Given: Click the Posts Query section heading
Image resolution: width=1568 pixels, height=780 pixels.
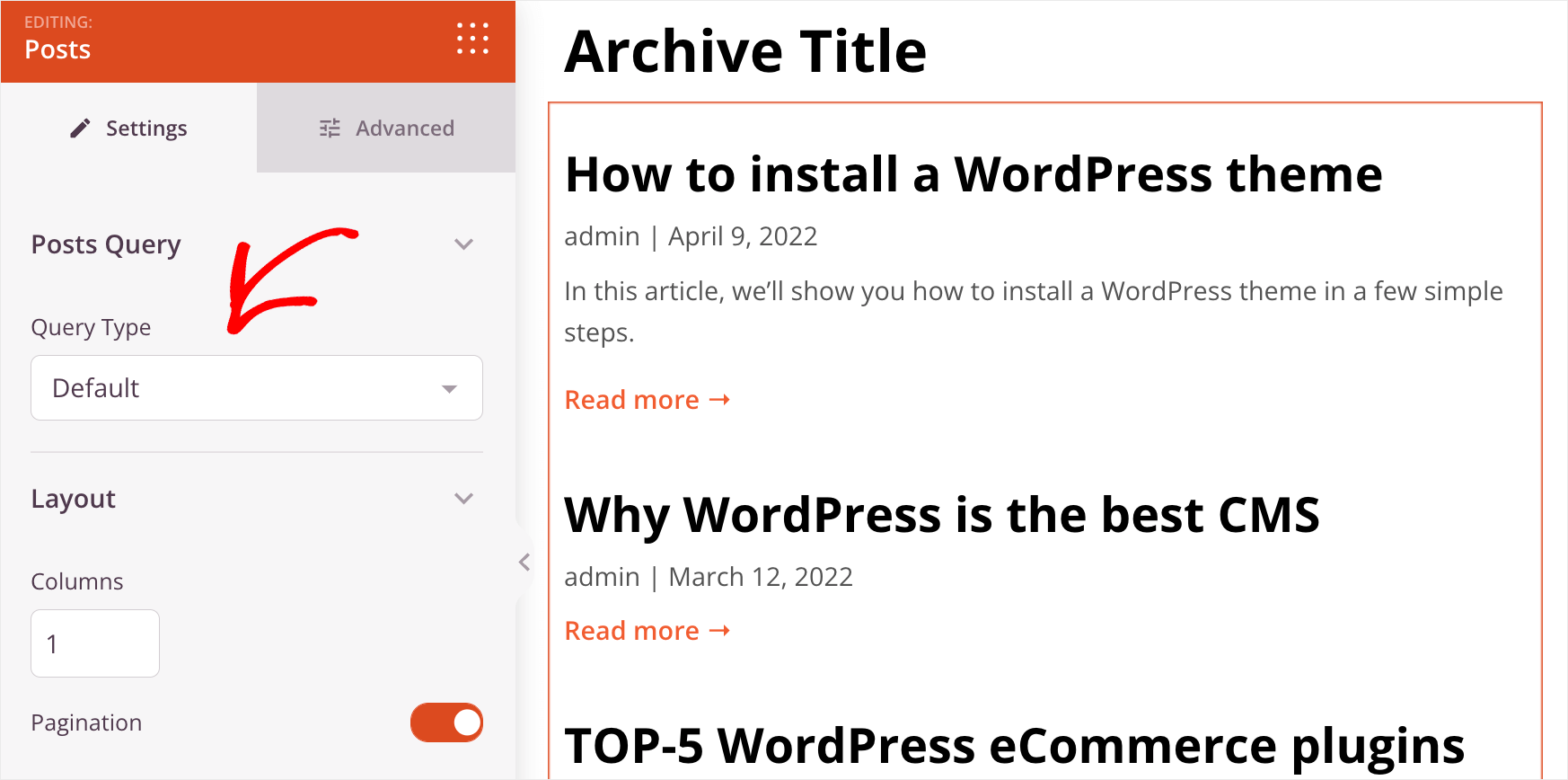Looking at the screenshot, I should tap(106, 244).
